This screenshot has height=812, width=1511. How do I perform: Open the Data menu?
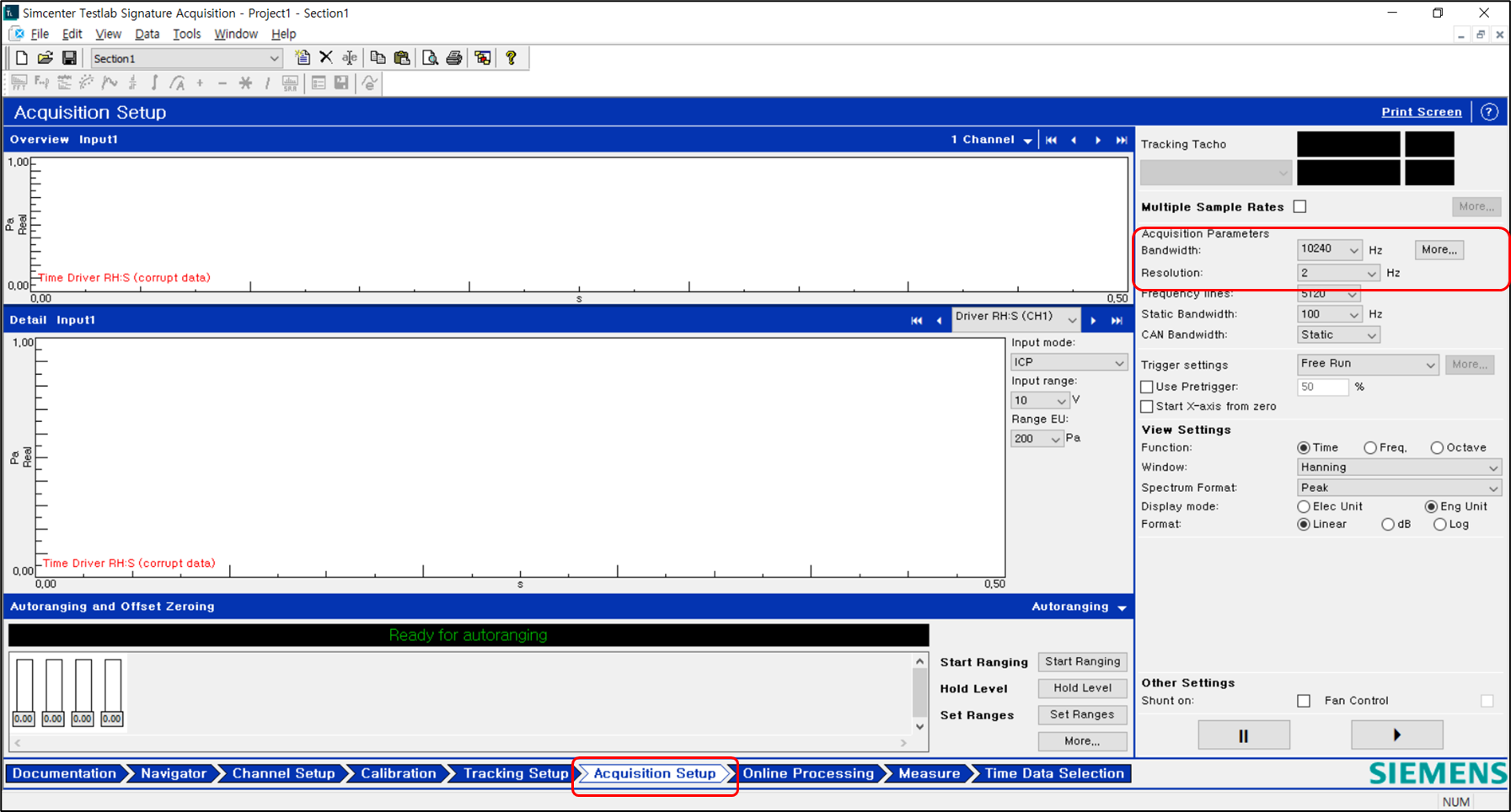pyautogui.click(x=147, y=34)
